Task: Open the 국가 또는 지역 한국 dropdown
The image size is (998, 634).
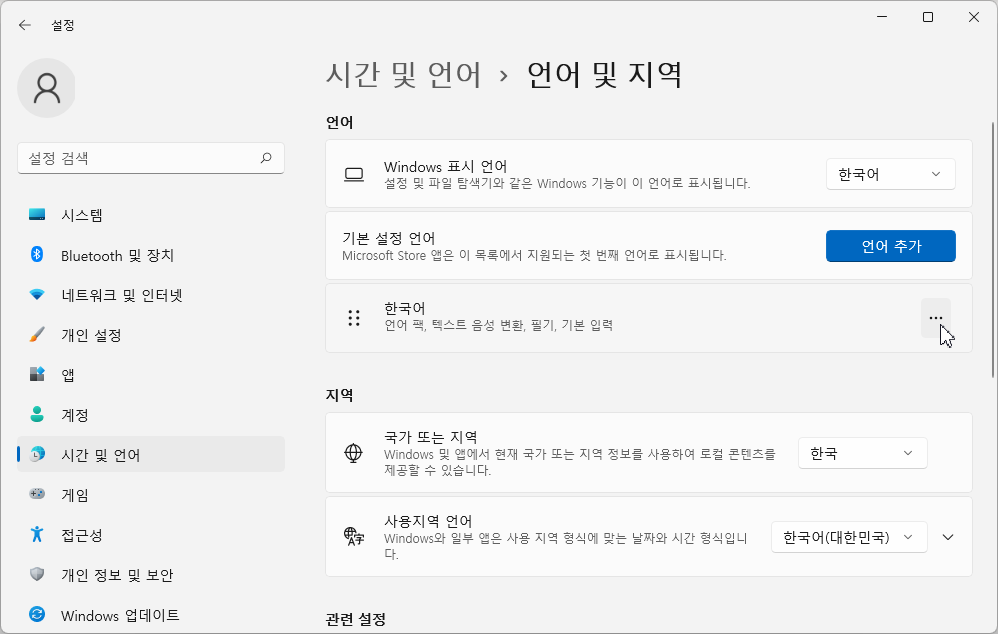Action: point(862,453)
